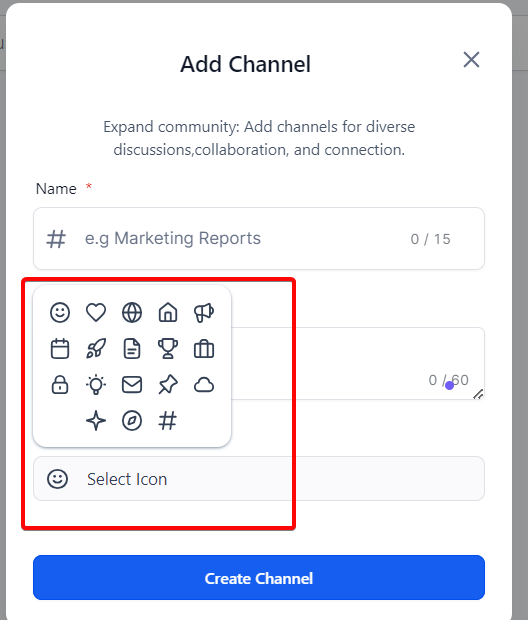The width and height of the screenshot is (528, 620).
Task: Pick the rocket icon
Action: (96, 349)
